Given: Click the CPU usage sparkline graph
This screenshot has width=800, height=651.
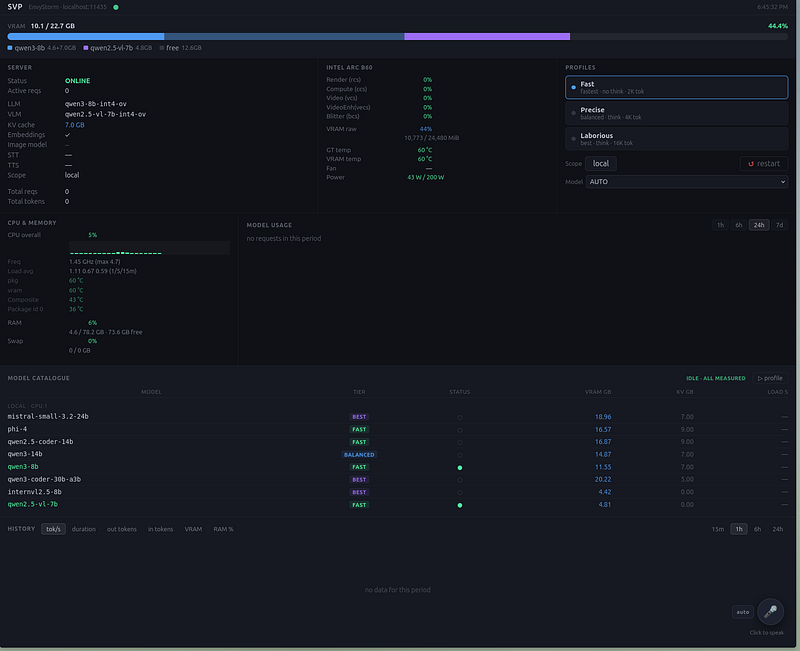Looking at the screenshot, I should point(149,248).
